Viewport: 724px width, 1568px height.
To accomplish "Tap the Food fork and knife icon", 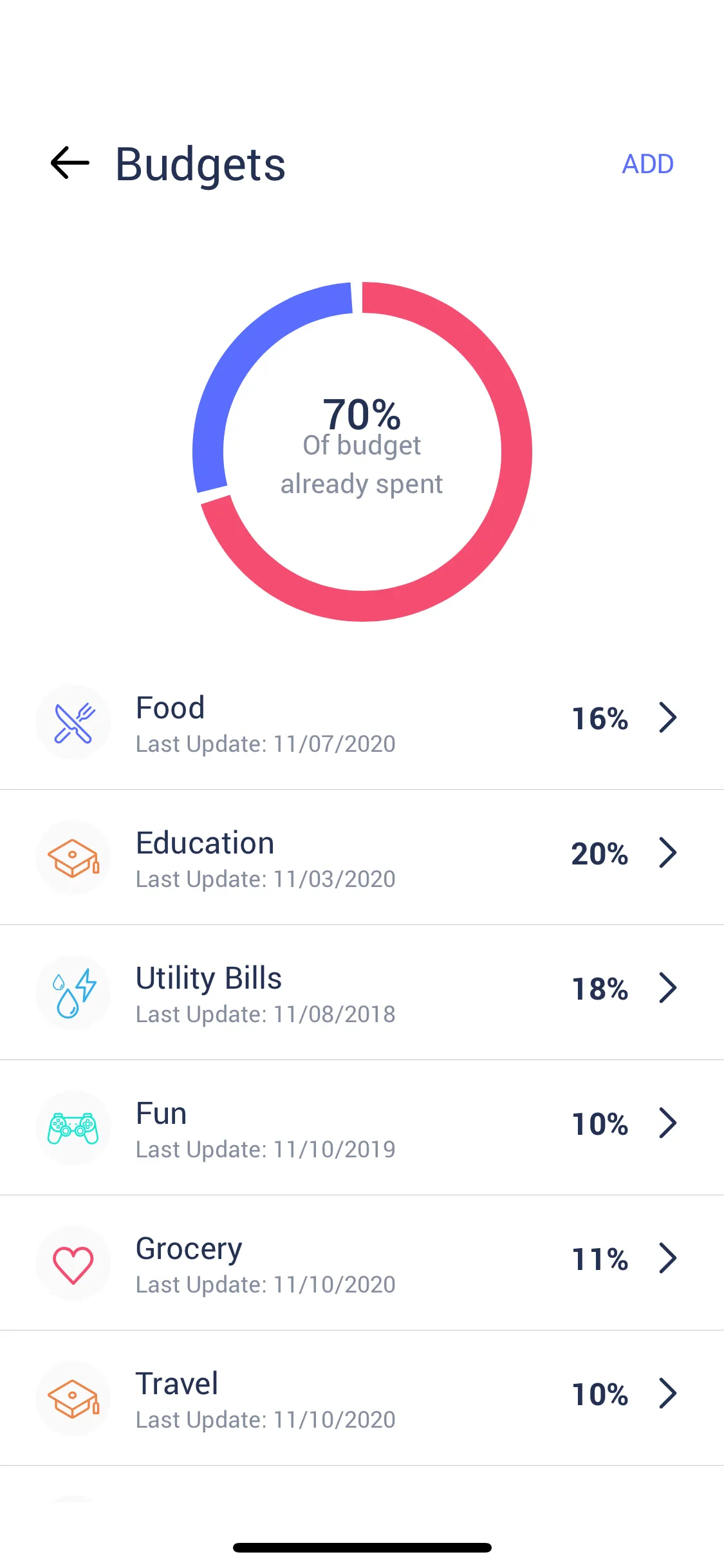I will [x=74, y=723].
